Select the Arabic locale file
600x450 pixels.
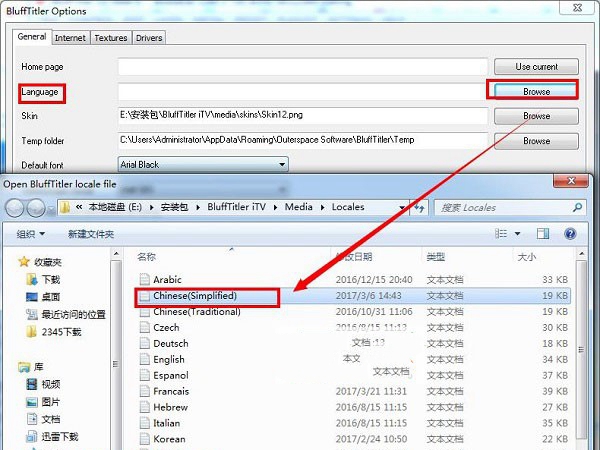point(353,280)
